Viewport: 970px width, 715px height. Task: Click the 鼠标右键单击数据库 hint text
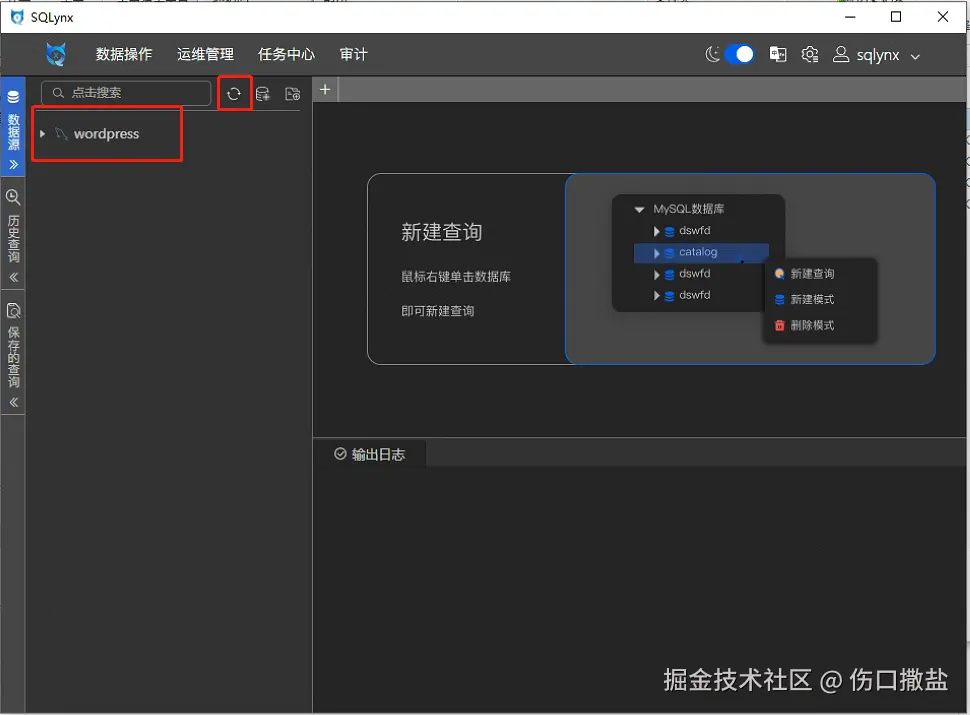(456, 276)
